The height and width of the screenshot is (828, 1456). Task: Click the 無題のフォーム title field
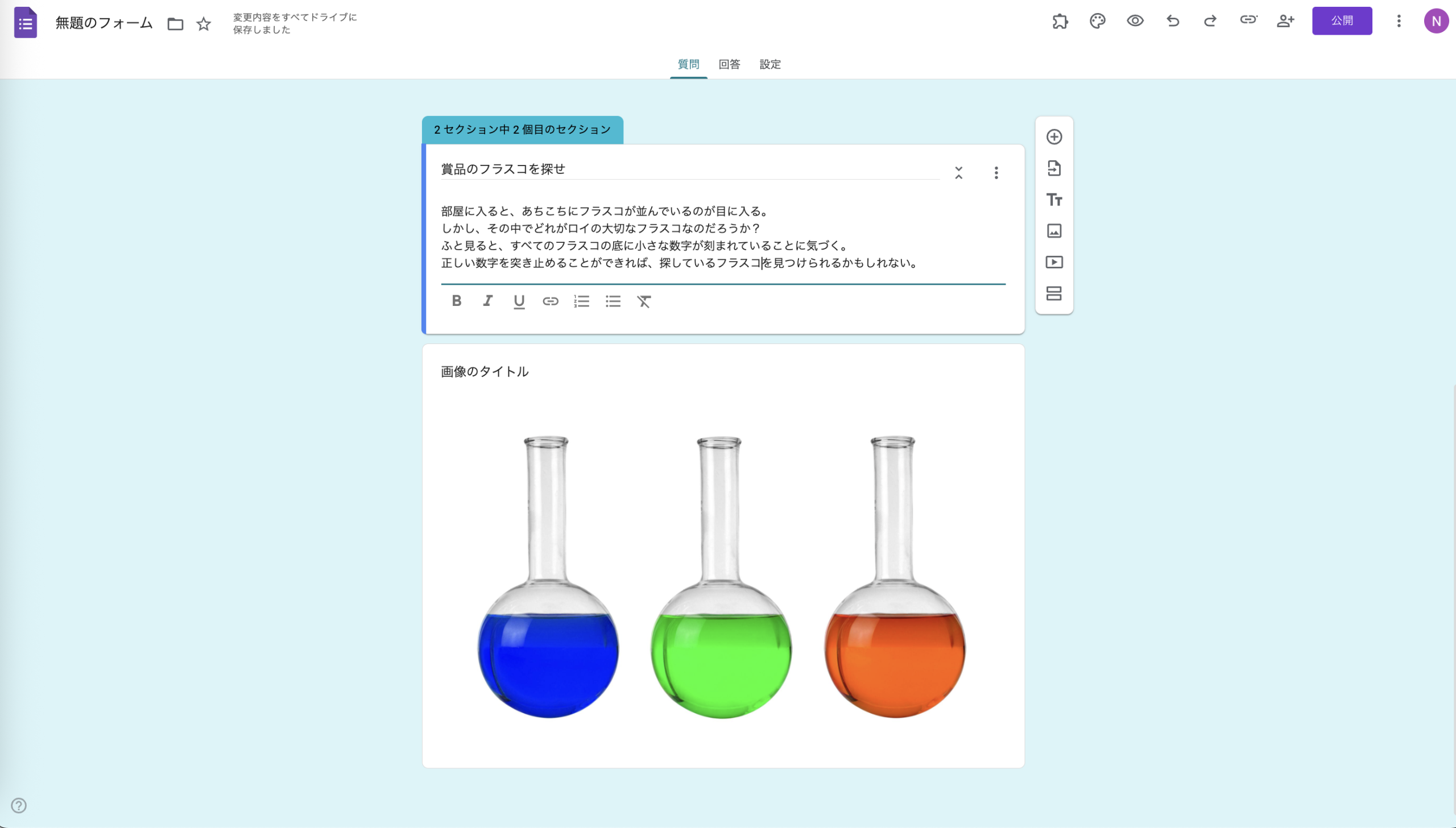(x=104, y=23)
